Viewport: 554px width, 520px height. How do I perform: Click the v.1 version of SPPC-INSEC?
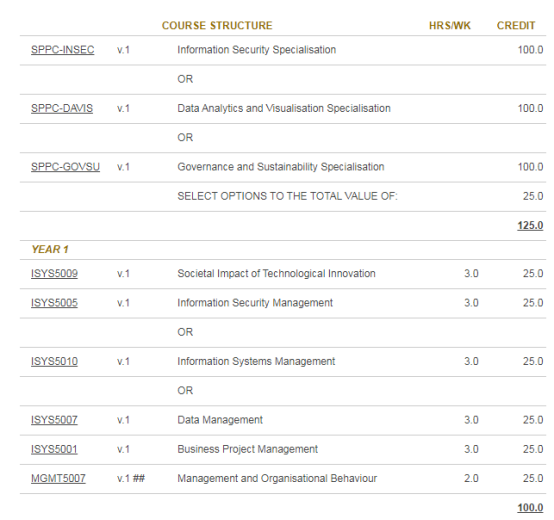click(123, 50)
